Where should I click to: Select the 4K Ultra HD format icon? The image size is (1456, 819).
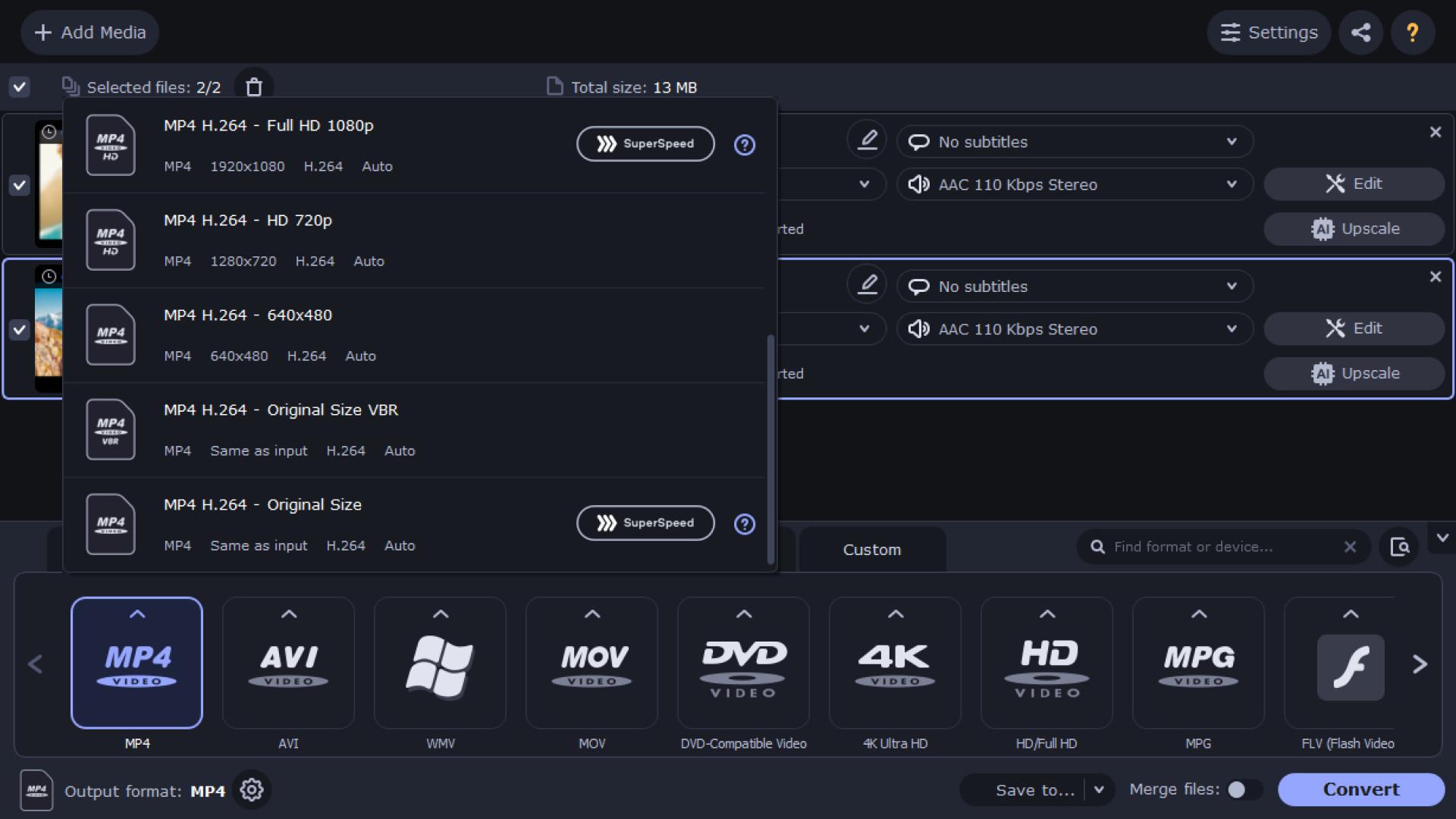(x=895, y=662)
